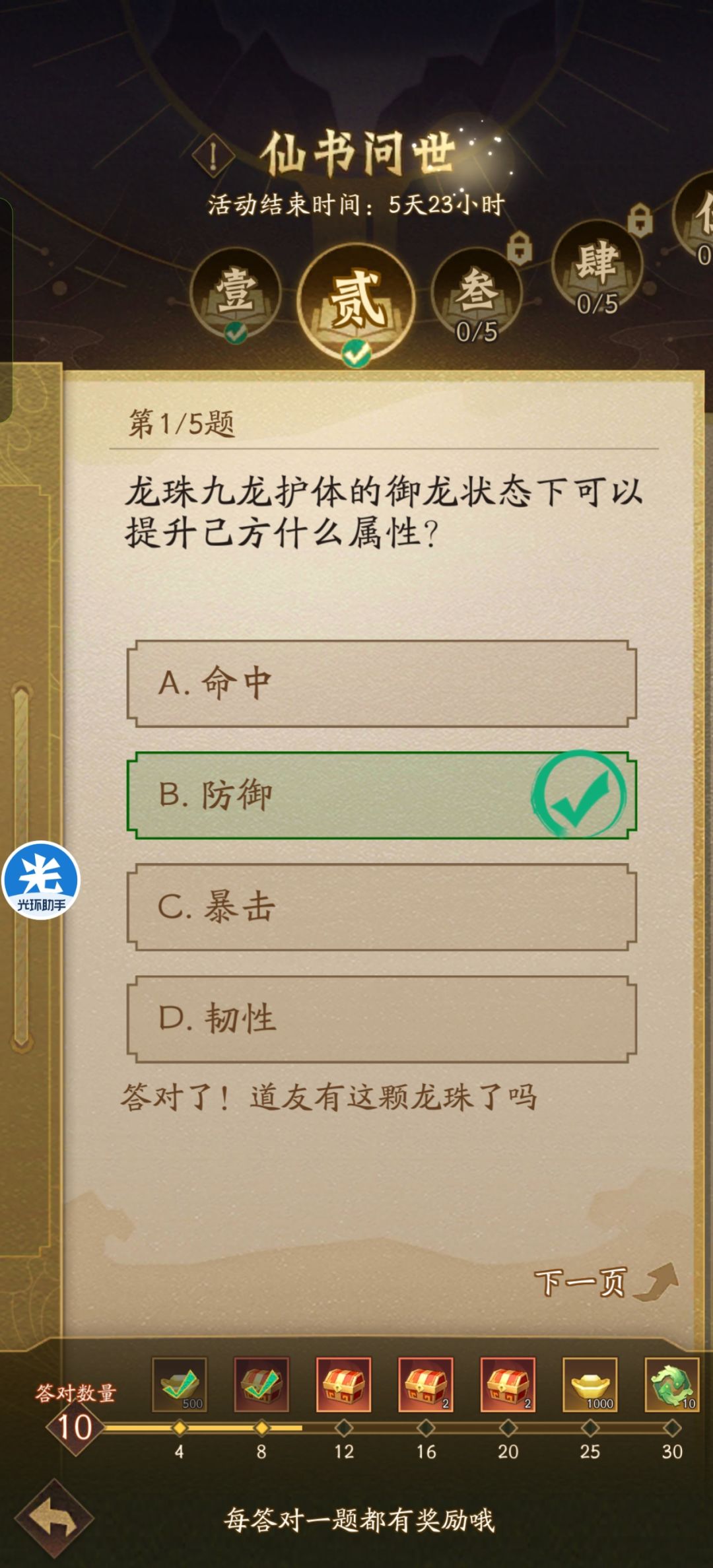Switch to chapter 贰 tab
713x1568 pixels.
click(356, 297)
